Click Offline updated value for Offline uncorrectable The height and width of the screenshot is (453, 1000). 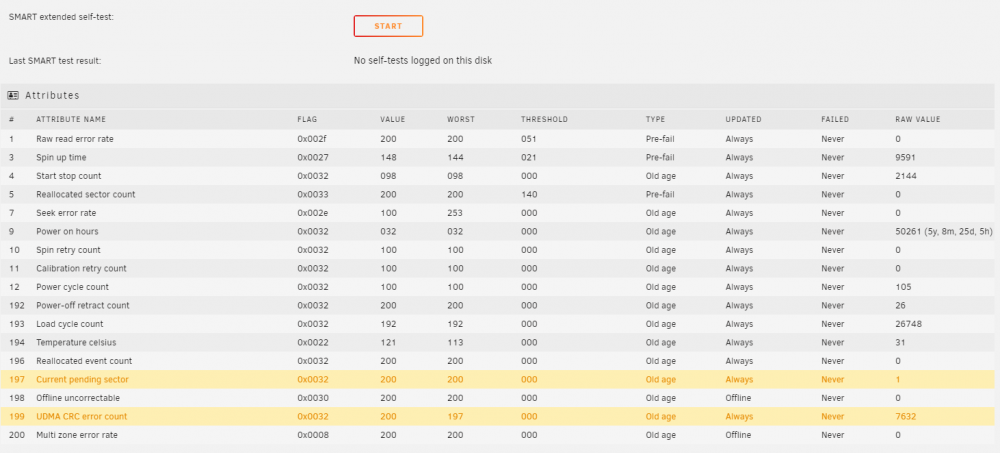coord(738,397)
